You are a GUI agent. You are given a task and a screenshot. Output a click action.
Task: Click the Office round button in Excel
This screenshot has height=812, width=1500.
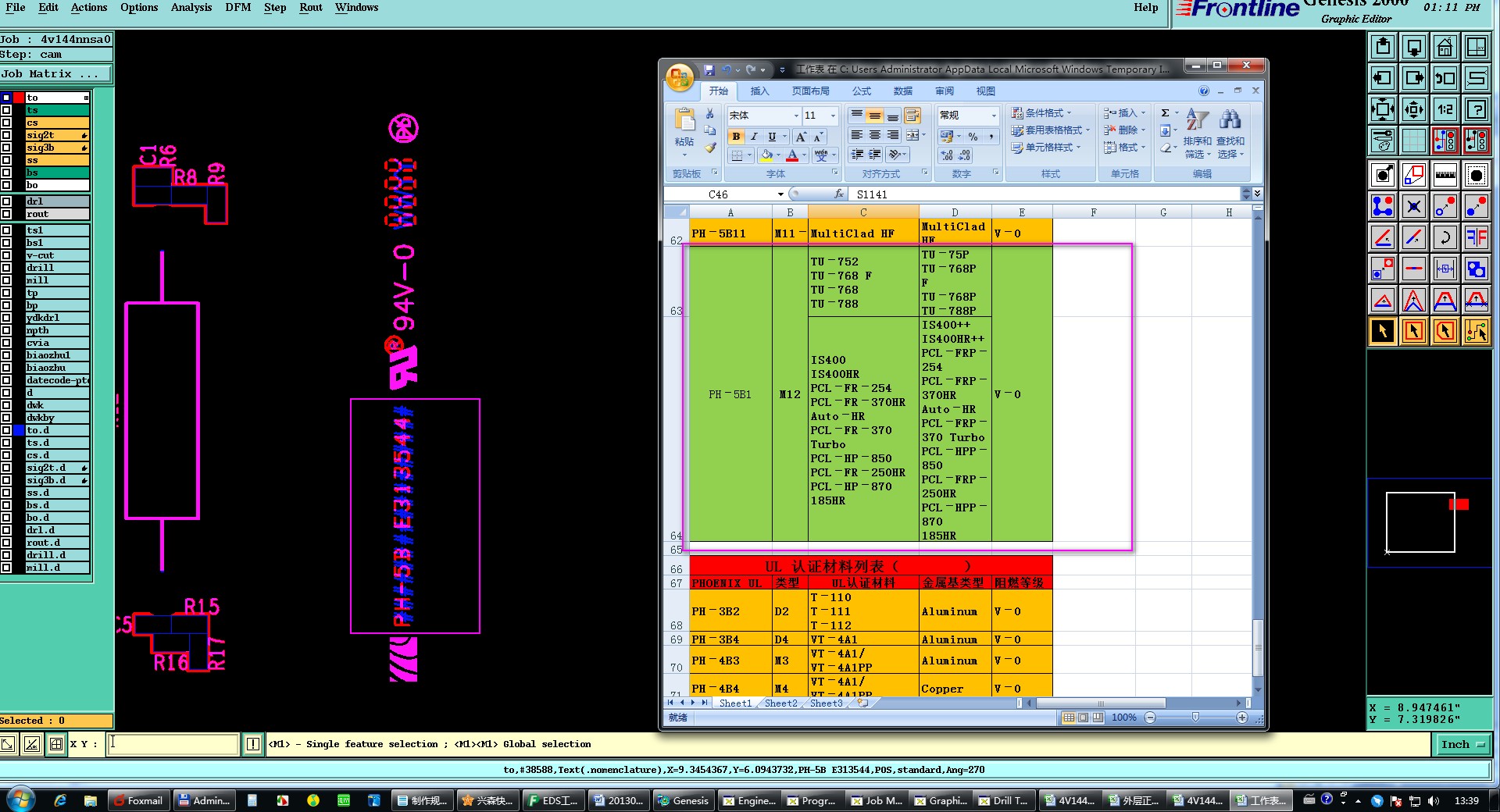point(680,77)
